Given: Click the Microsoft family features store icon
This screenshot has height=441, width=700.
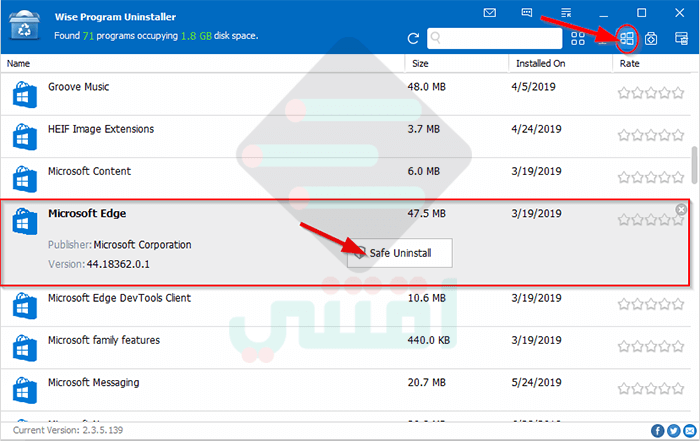Looking at the screenshot, I should click(x=25, y=348).
